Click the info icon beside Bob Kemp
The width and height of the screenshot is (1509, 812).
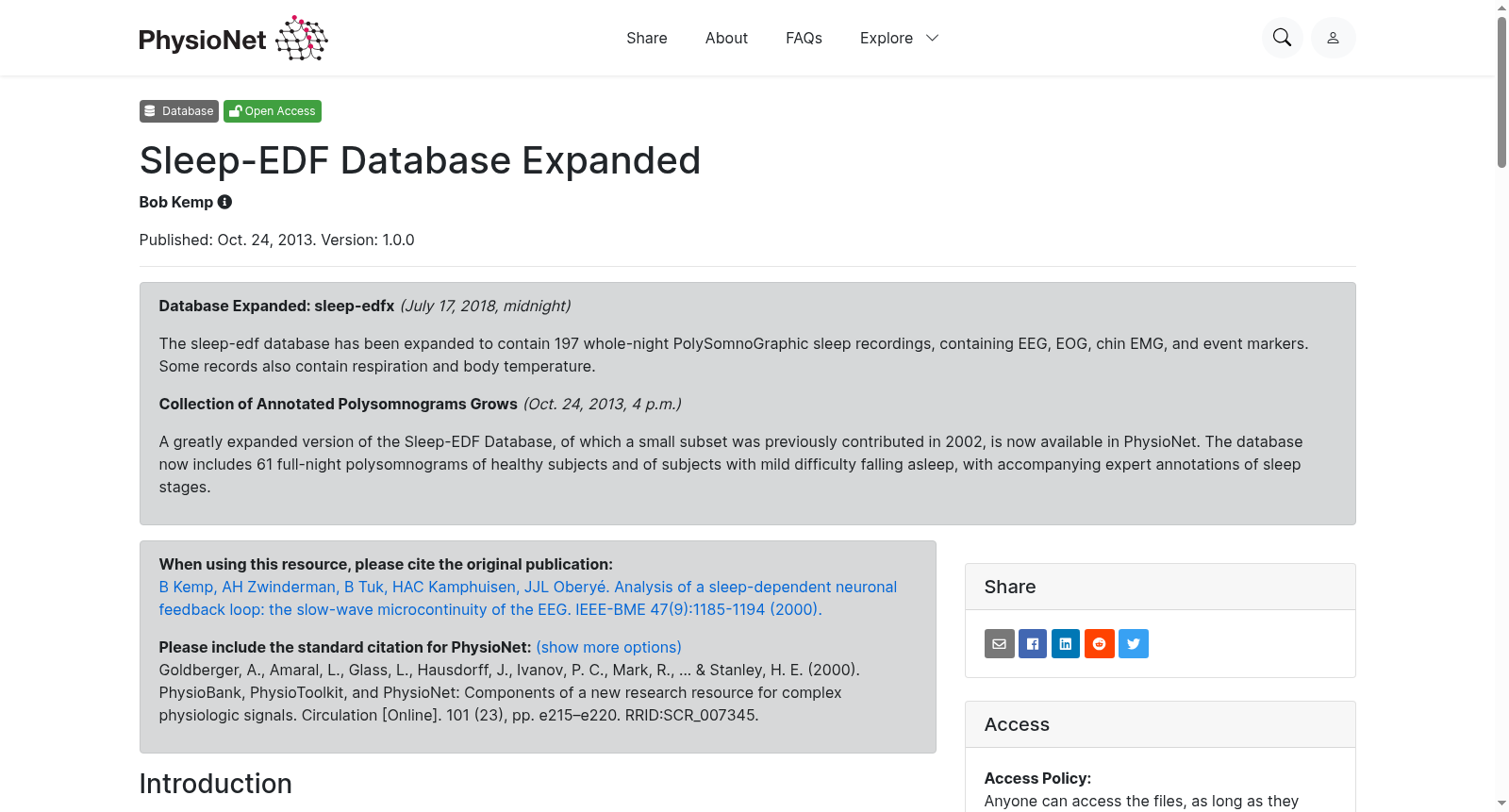(x=224, y=202)
